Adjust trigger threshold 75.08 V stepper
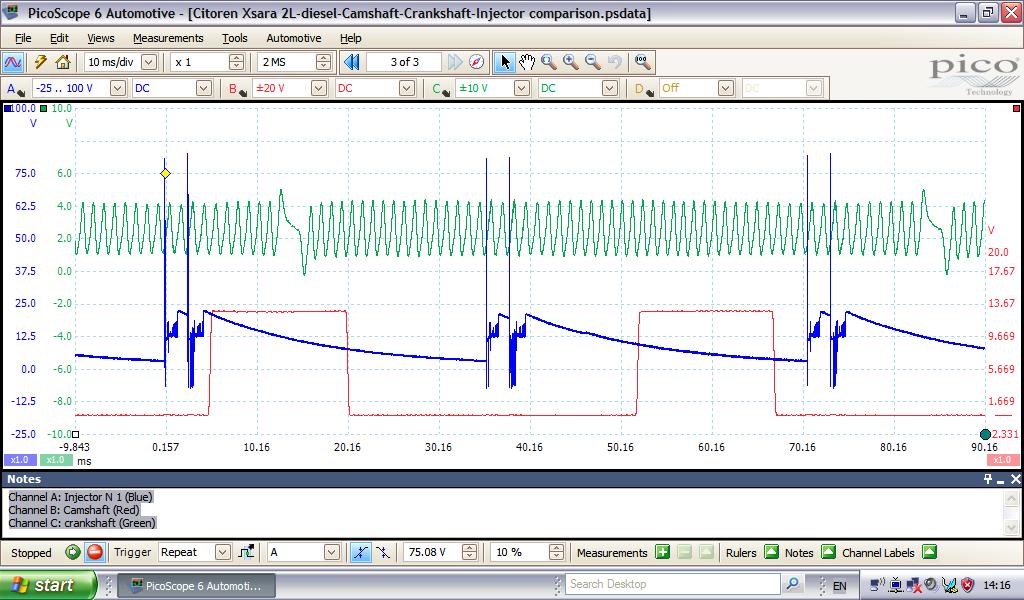This screenshot has height=600, width=1024. click(x=469, y=552)
